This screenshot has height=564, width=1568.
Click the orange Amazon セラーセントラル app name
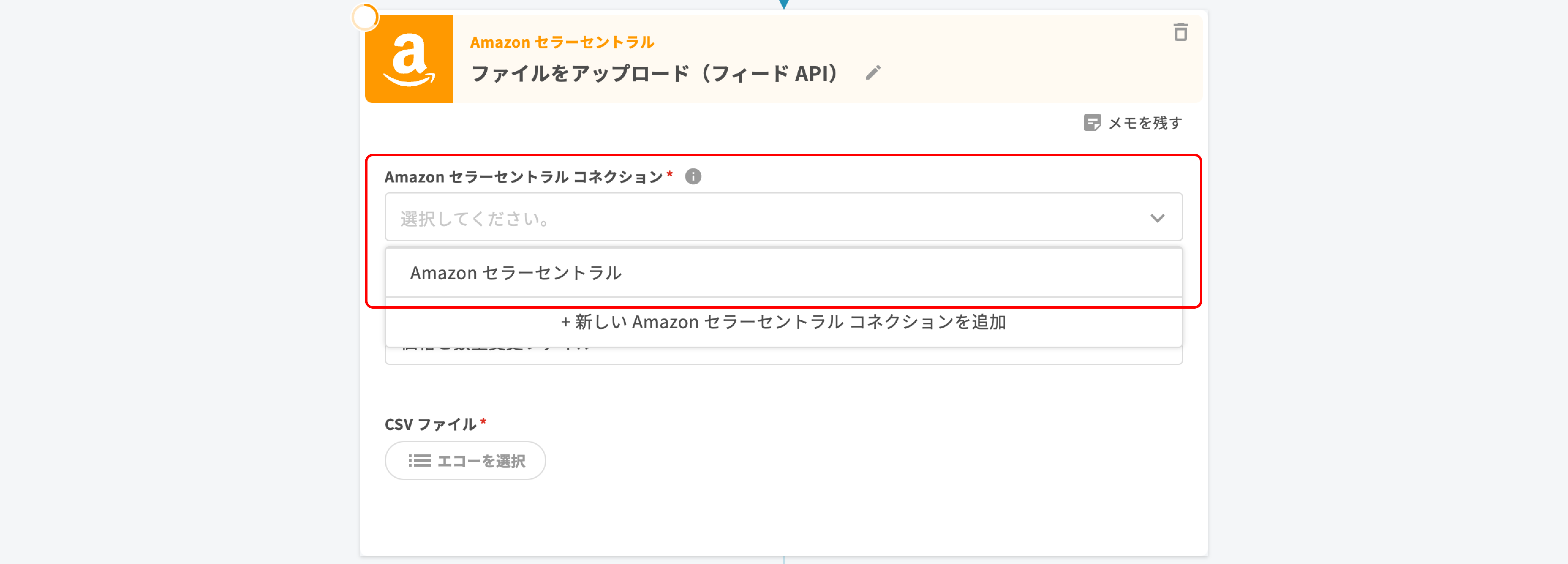[x=562, y=42]
